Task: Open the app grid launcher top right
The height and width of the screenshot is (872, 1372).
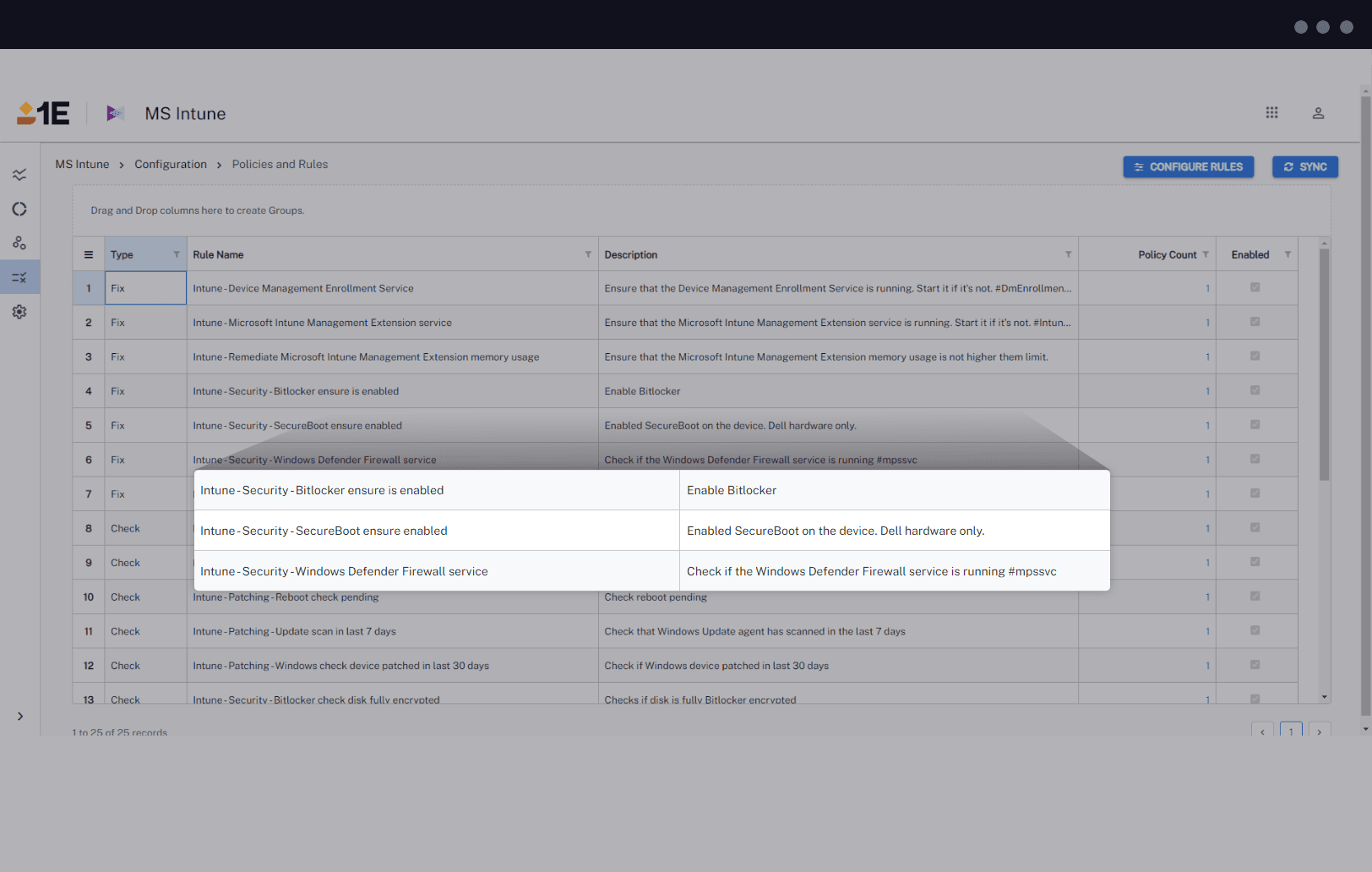Action: coord(1272,112)
